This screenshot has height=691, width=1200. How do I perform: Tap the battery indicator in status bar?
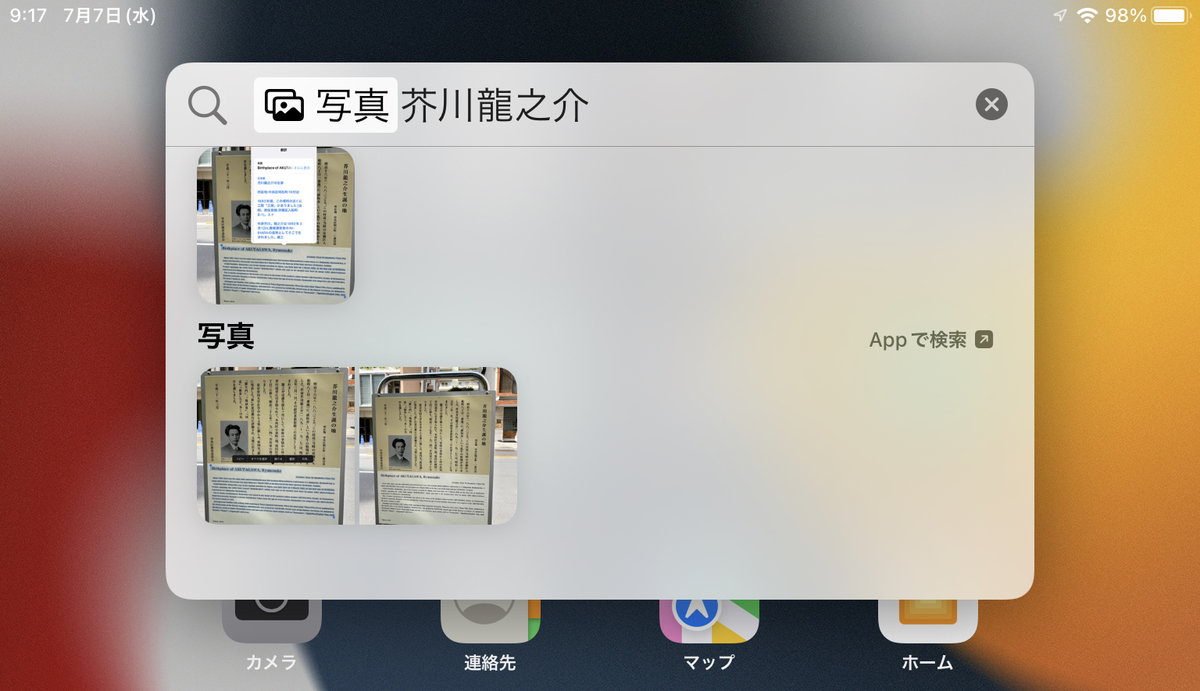1170,16
